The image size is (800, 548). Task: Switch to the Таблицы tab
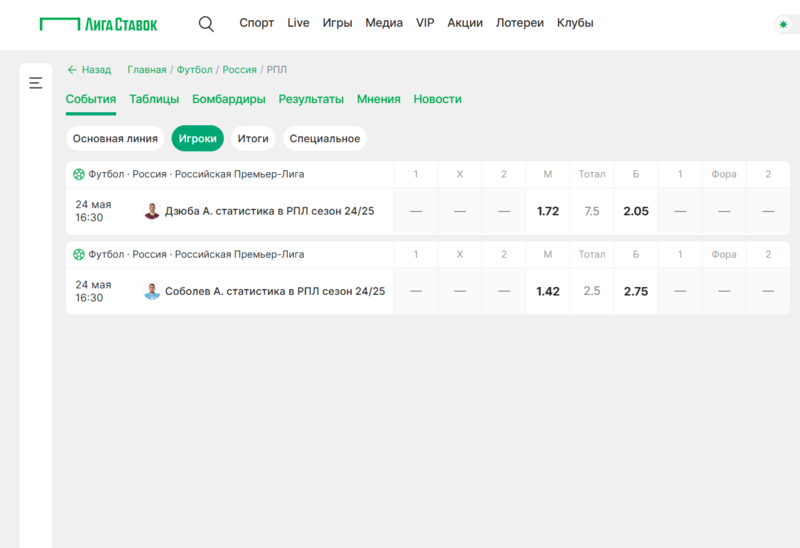coord(154,99)
